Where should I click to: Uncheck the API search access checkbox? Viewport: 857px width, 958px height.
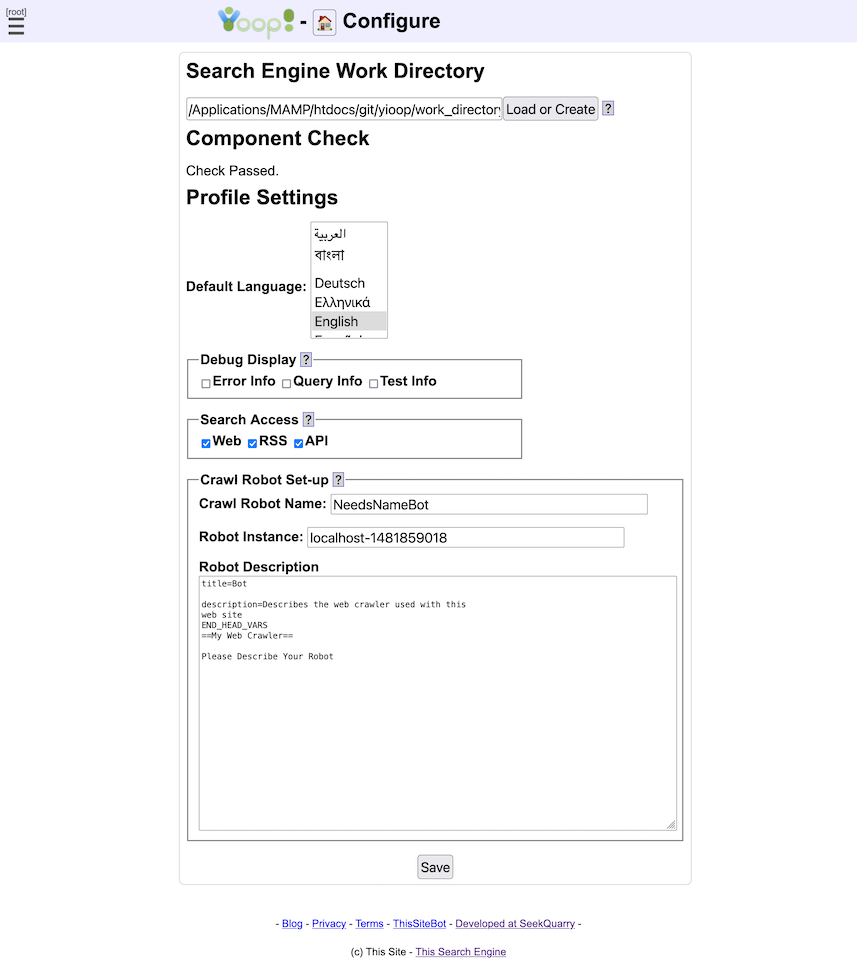299,443
